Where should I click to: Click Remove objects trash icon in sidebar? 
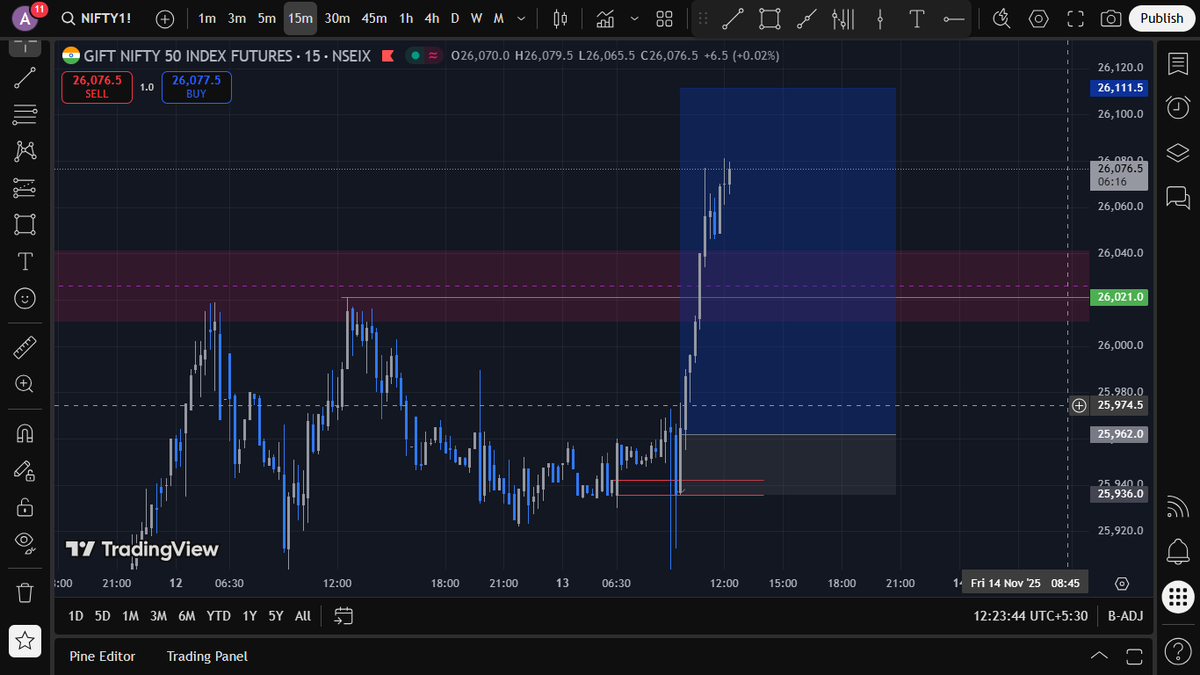click(x=25, y=592)
